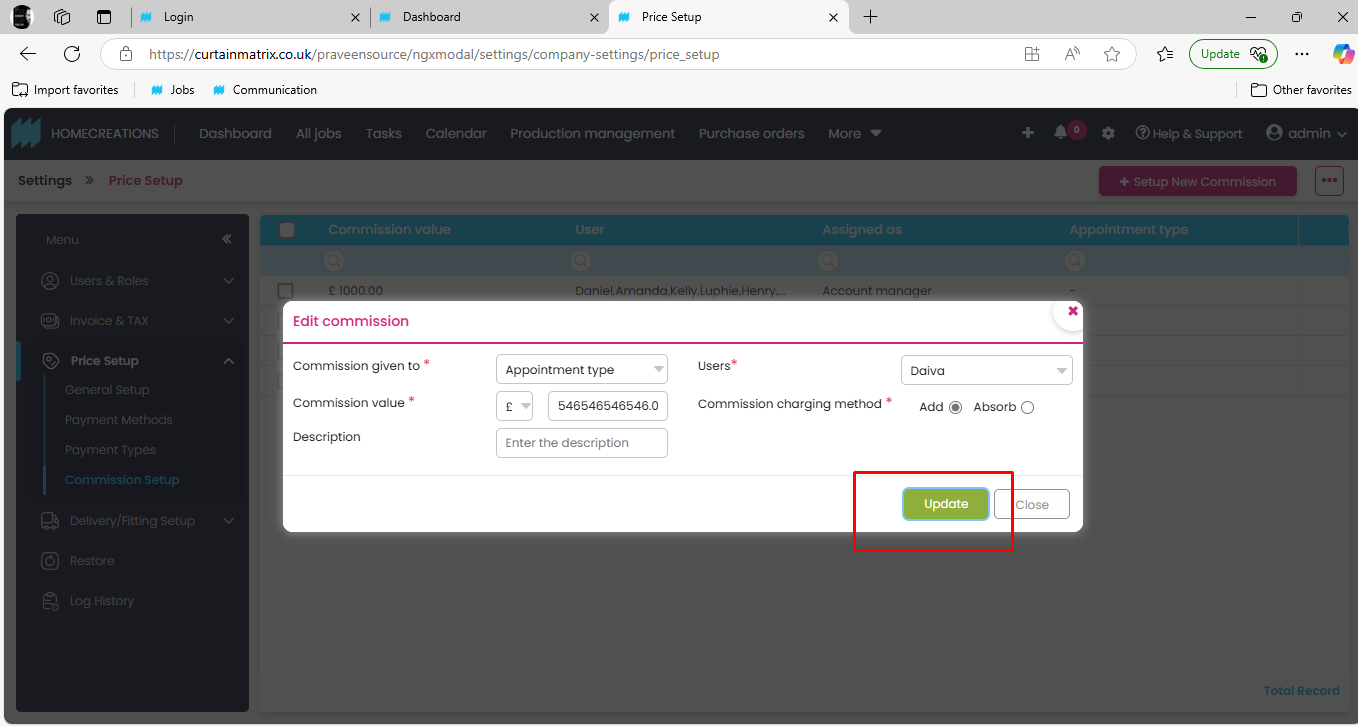Click the plus icon in header
Screen dimensions: 1358x726
1027,133
